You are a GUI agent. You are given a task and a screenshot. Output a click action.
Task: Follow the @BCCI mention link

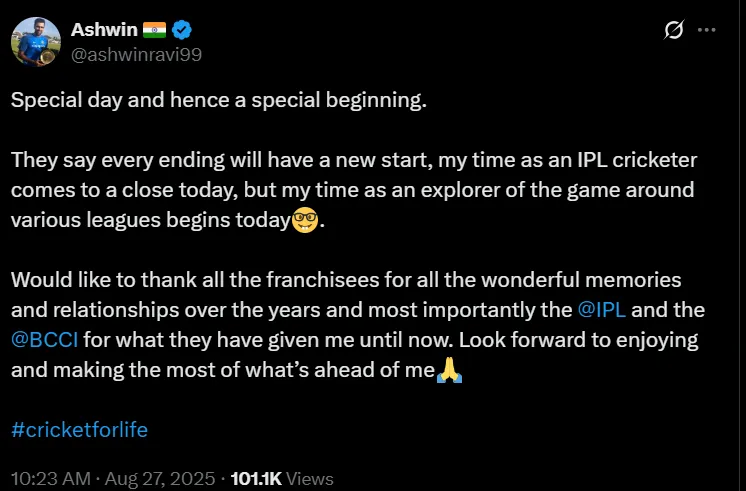[x=39, y=340]
